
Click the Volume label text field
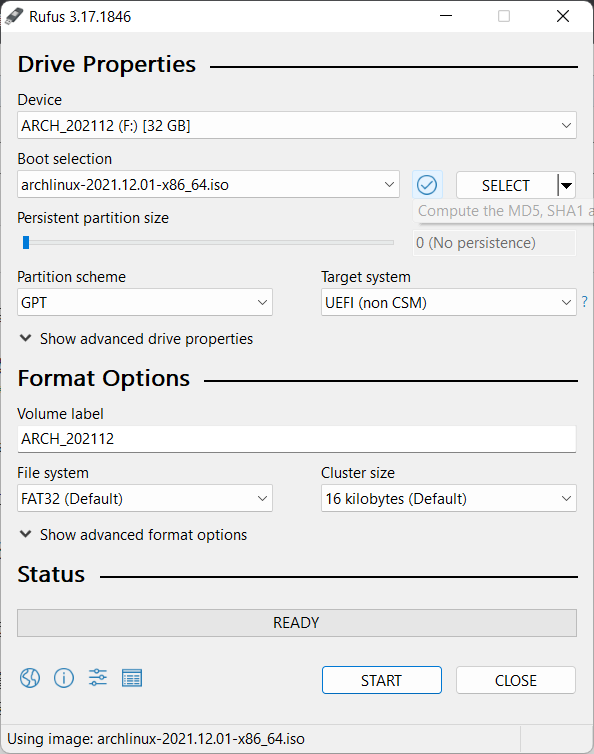pyautogui.click(x=297, y=439)
